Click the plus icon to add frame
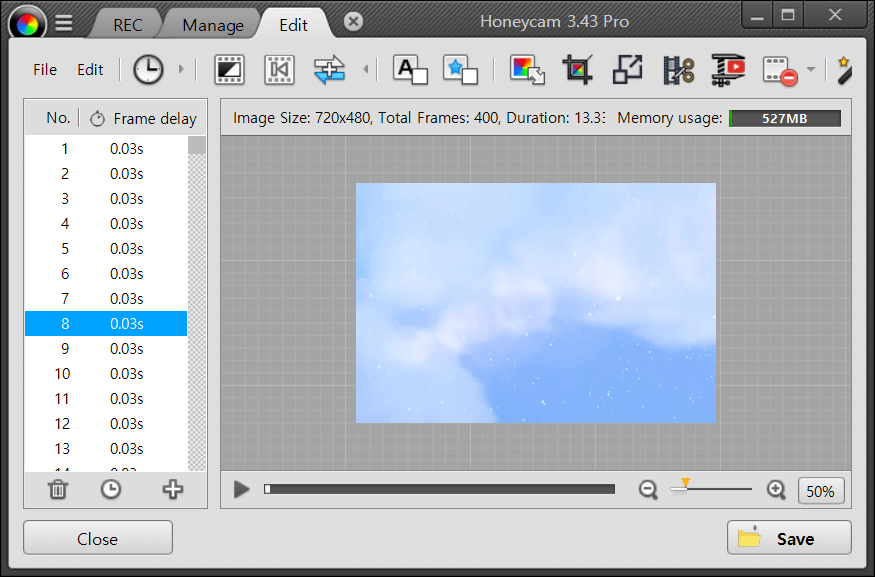 click(173, 489)
